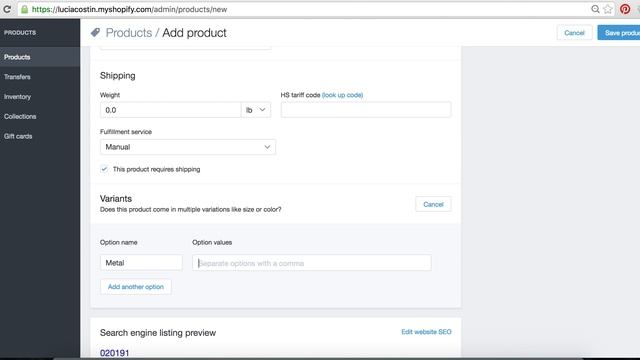The width and height of the screenshot is (640, 360).
Task: Click the product tag icon beside Products
Action: (95, 32)
